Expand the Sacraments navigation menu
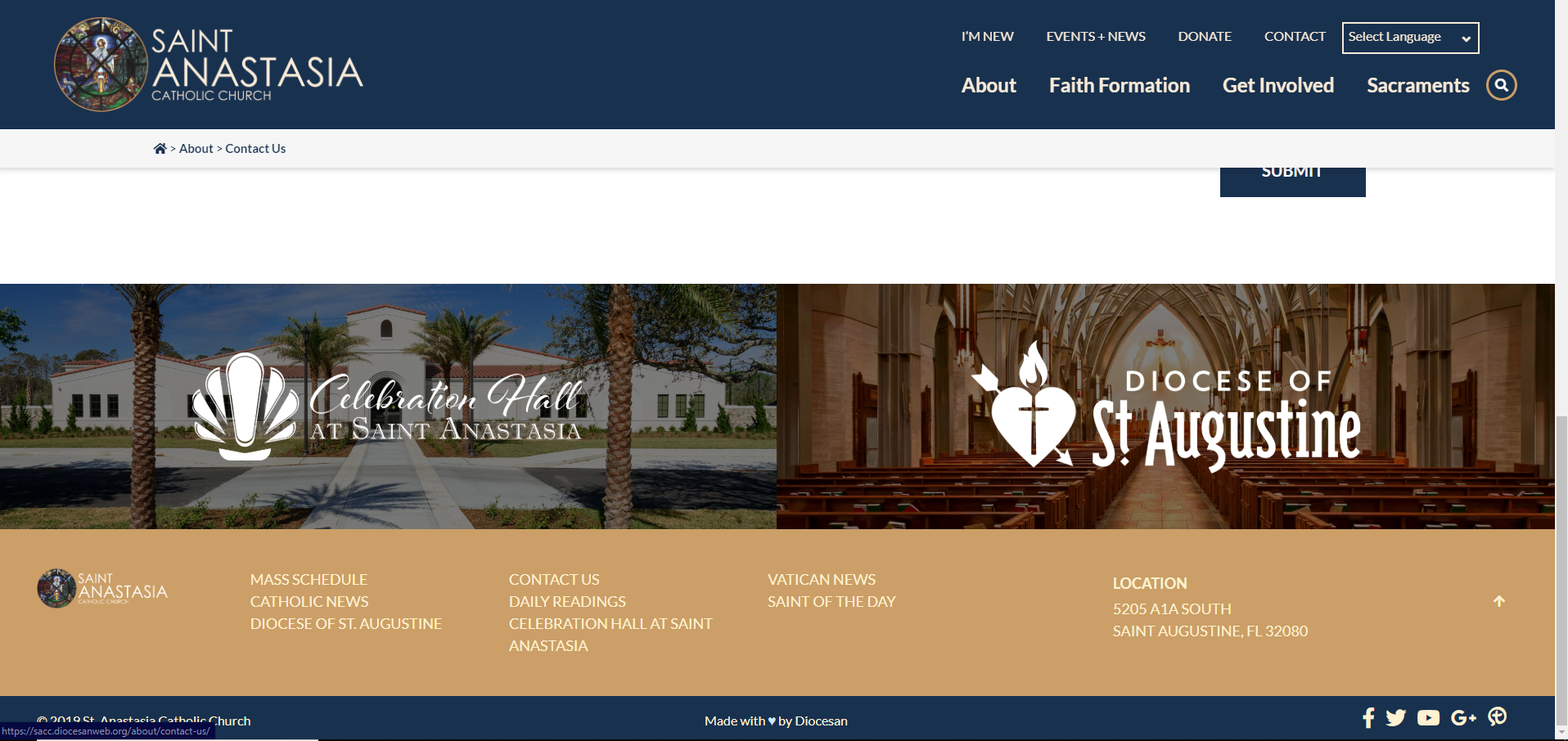This screenshot has height=741, width=1568. [x=1417, y=86]
